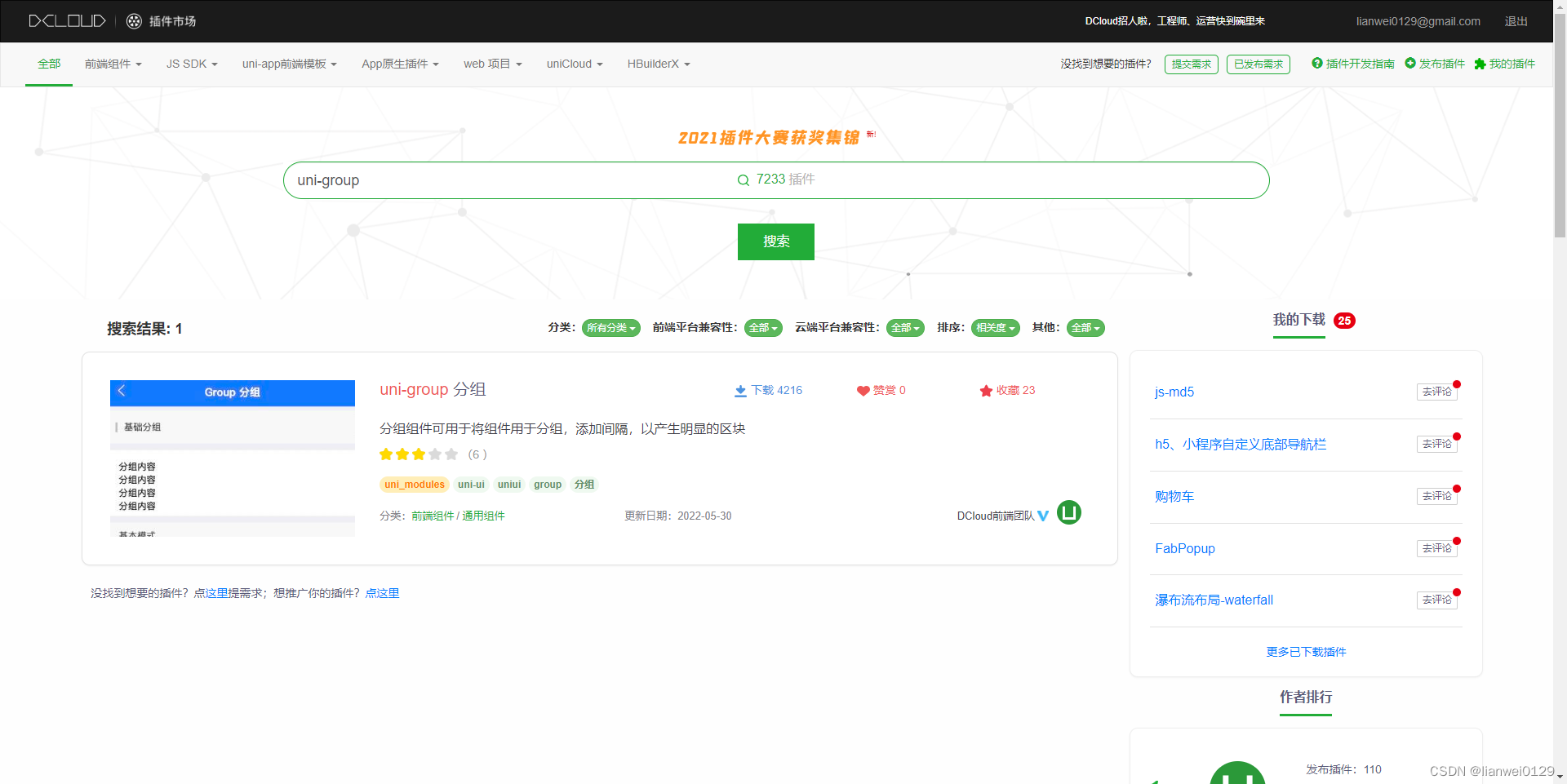The width and height of the screenshot is (1567, 784).
Task: Click the download icon beside 下载 4216
Action: (740, 391)
